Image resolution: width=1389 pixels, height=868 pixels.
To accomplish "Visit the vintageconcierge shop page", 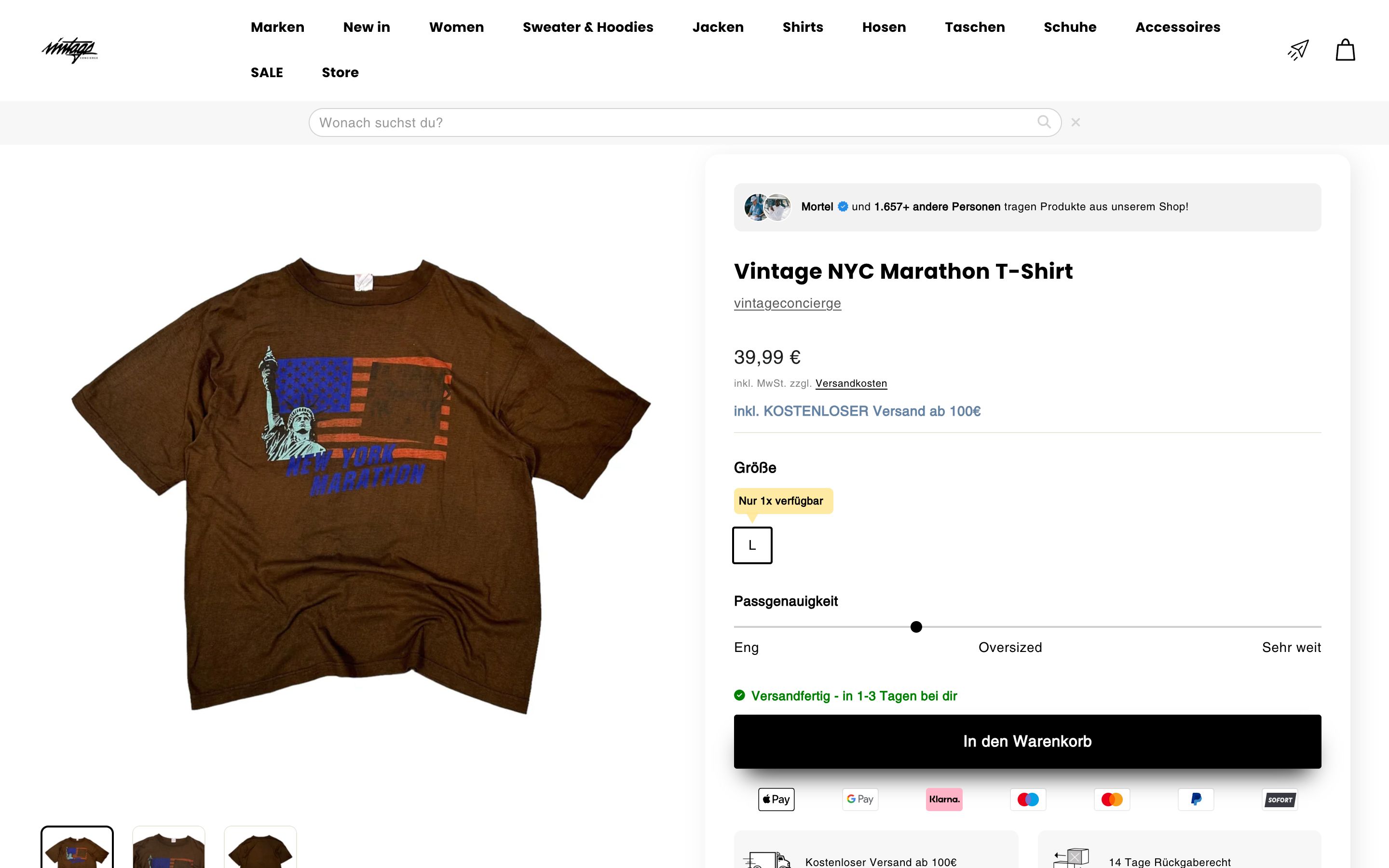I will pos(787,303).
